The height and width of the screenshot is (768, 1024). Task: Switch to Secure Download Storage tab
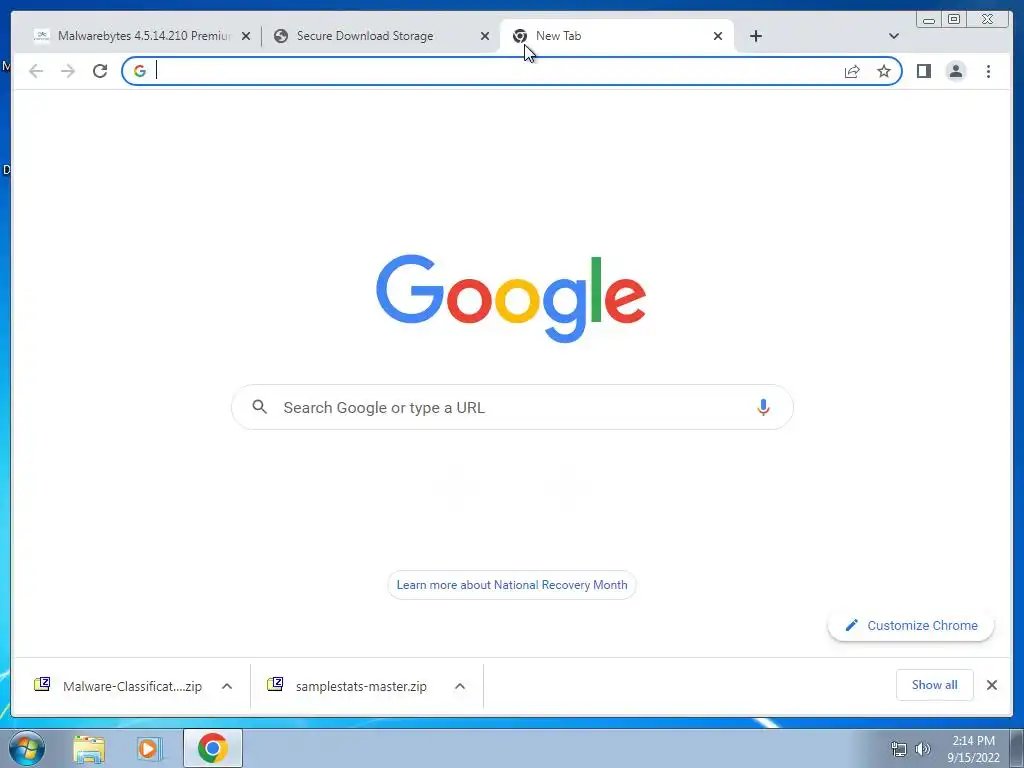[381, 36]
